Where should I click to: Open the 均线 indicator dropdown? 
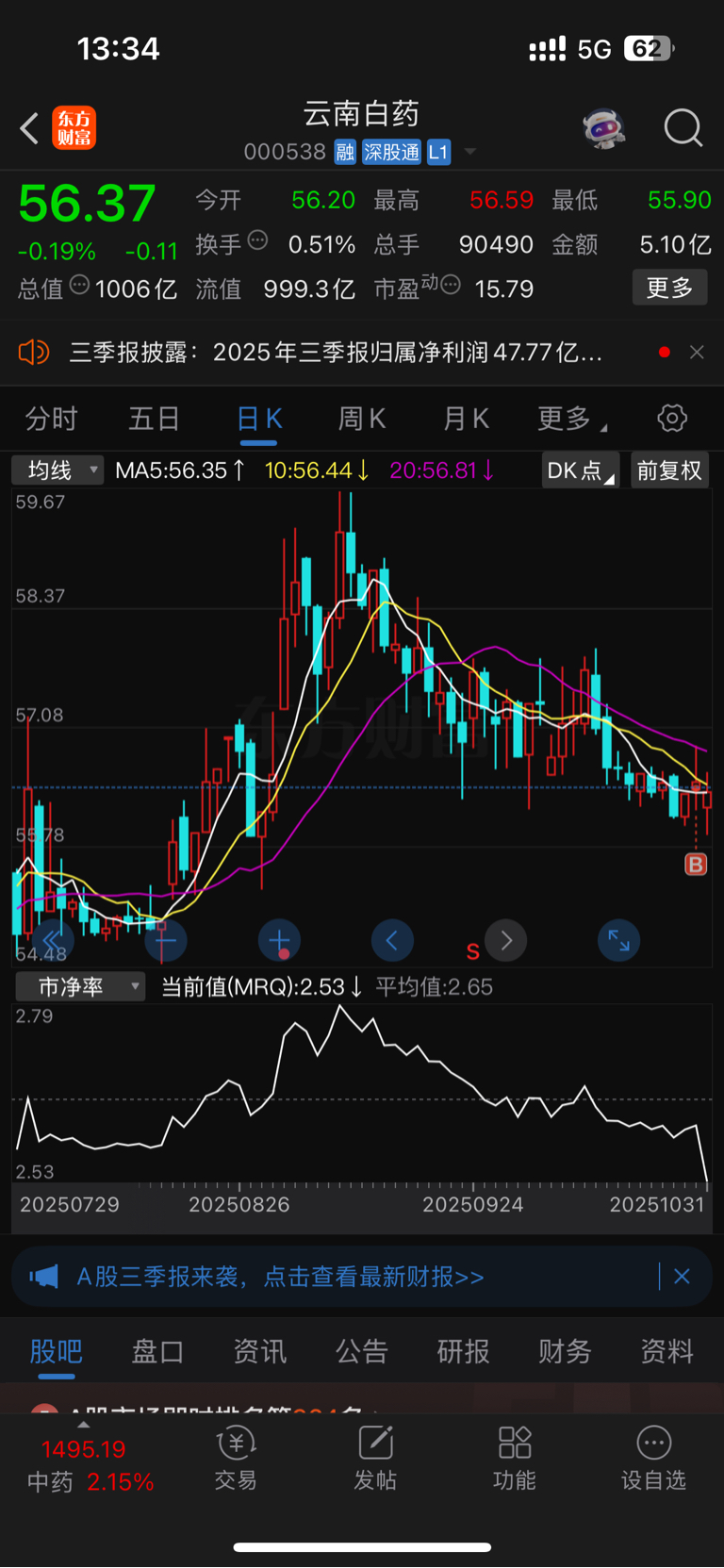click(58, 470)
